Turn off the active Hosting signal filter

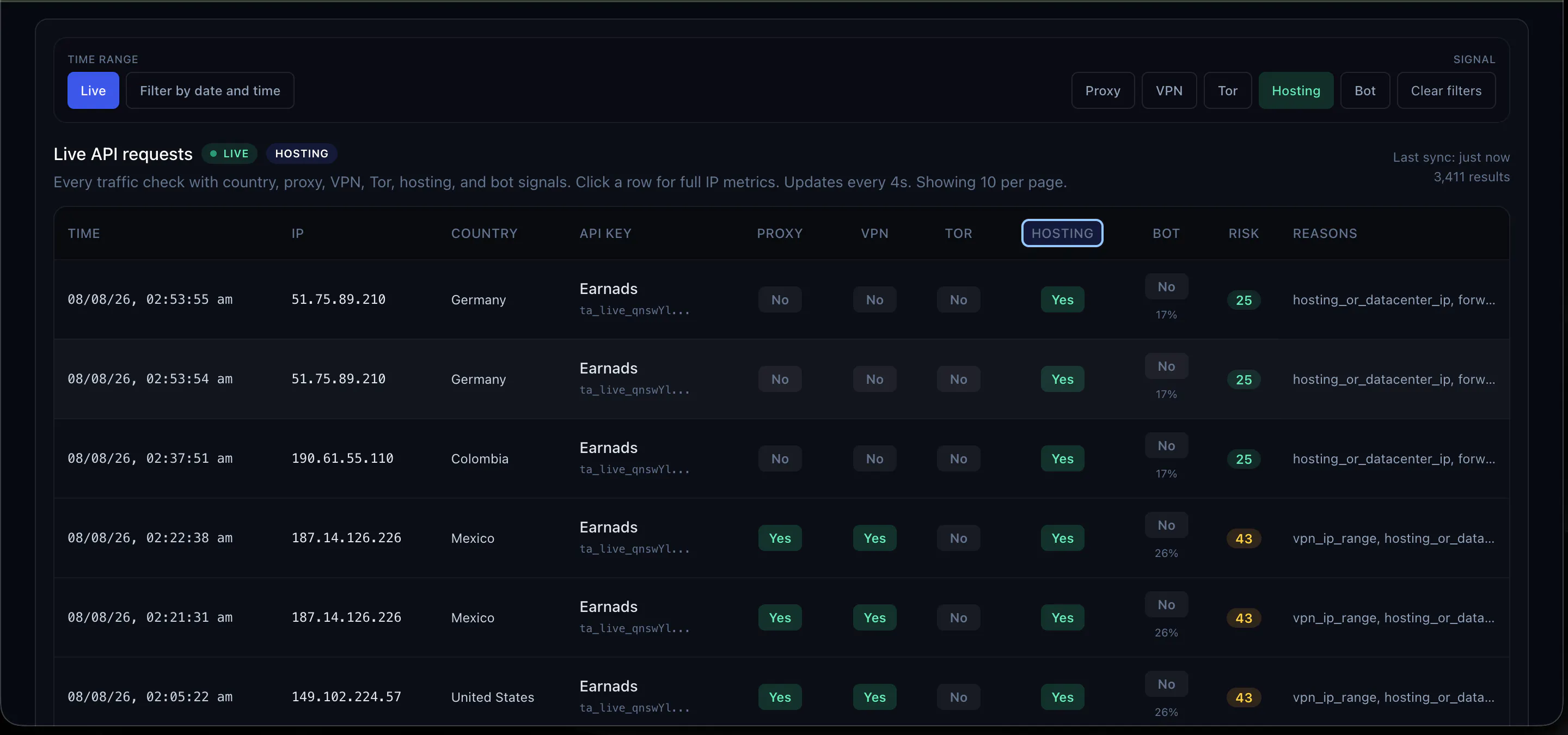1296,91
